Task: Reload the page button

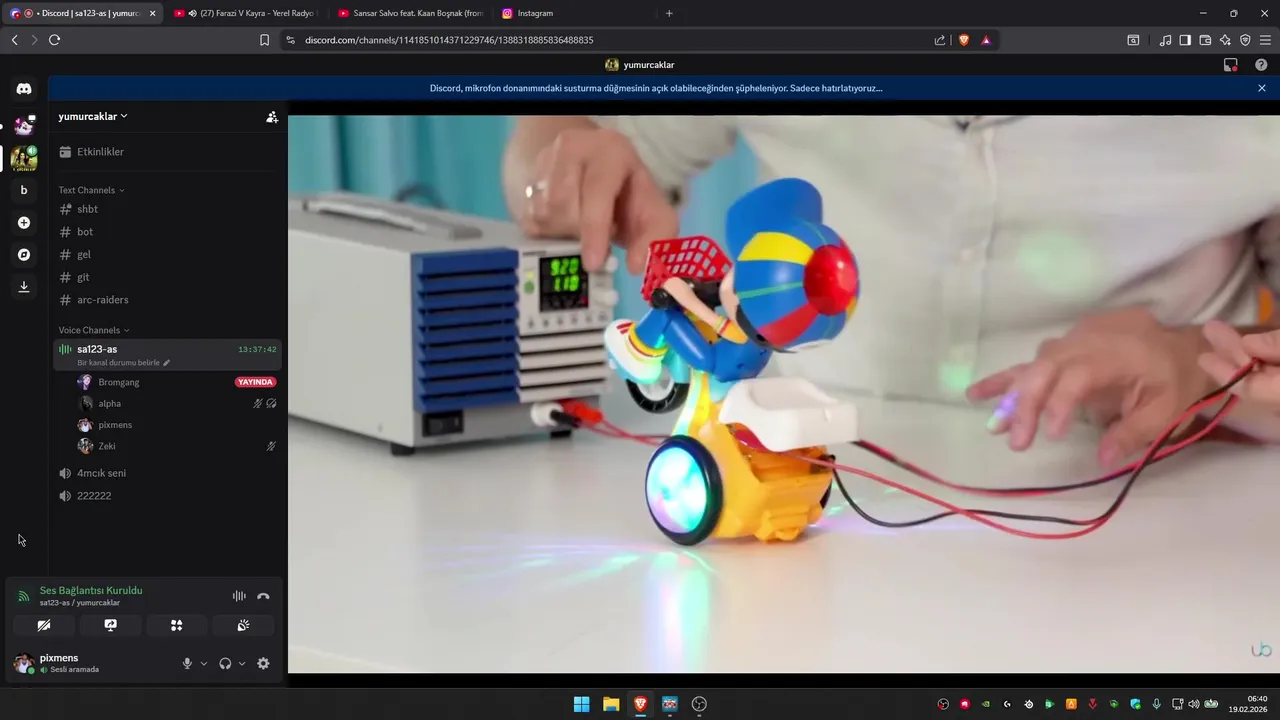Action: click(54, 40)
